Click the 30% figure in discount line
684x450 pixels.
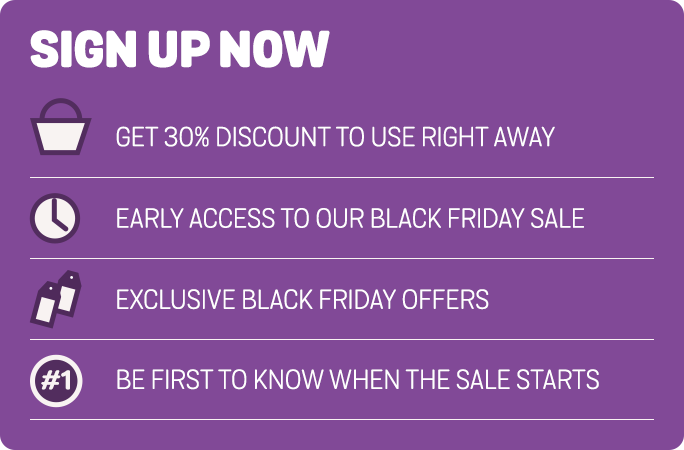click(187, 137)
